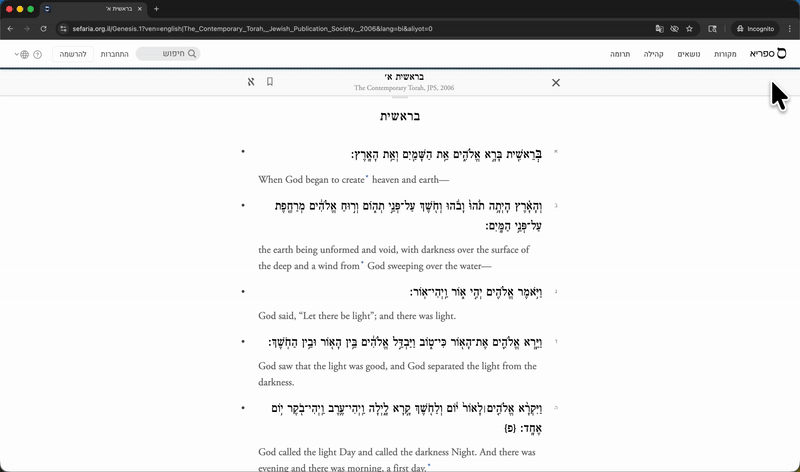Close the text reader panel with X
The image size is (800, 472).
[556, 82]
